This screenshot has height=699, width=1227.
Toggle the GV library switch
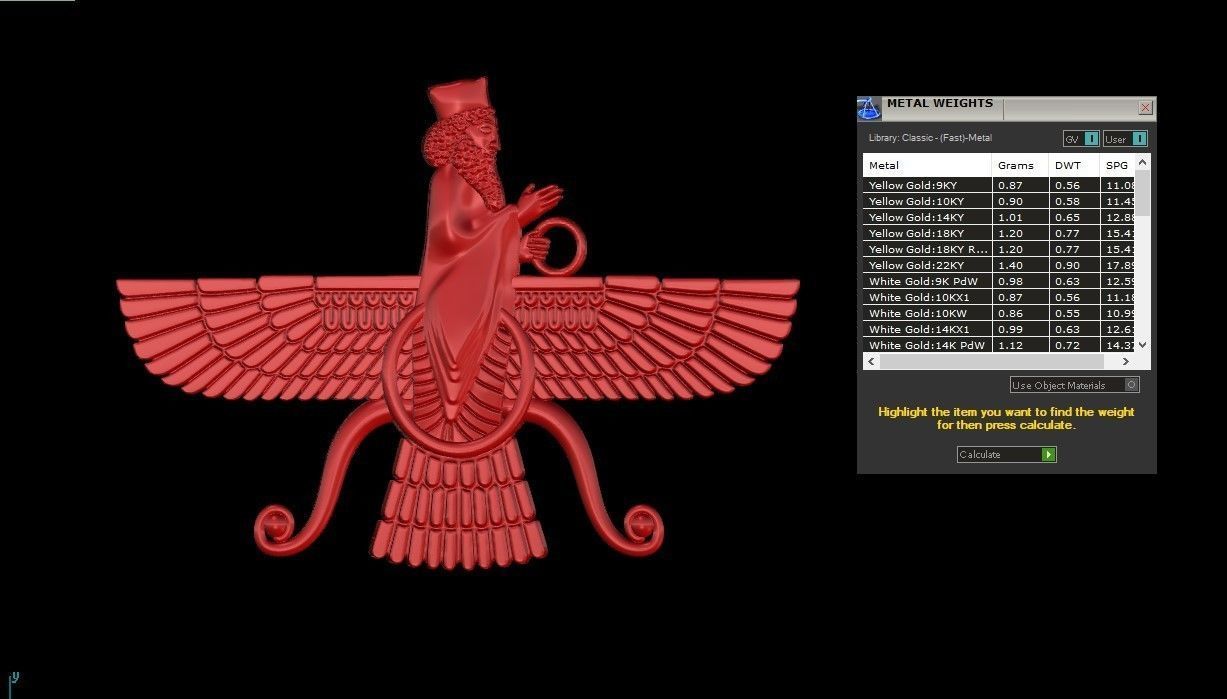1081,139
